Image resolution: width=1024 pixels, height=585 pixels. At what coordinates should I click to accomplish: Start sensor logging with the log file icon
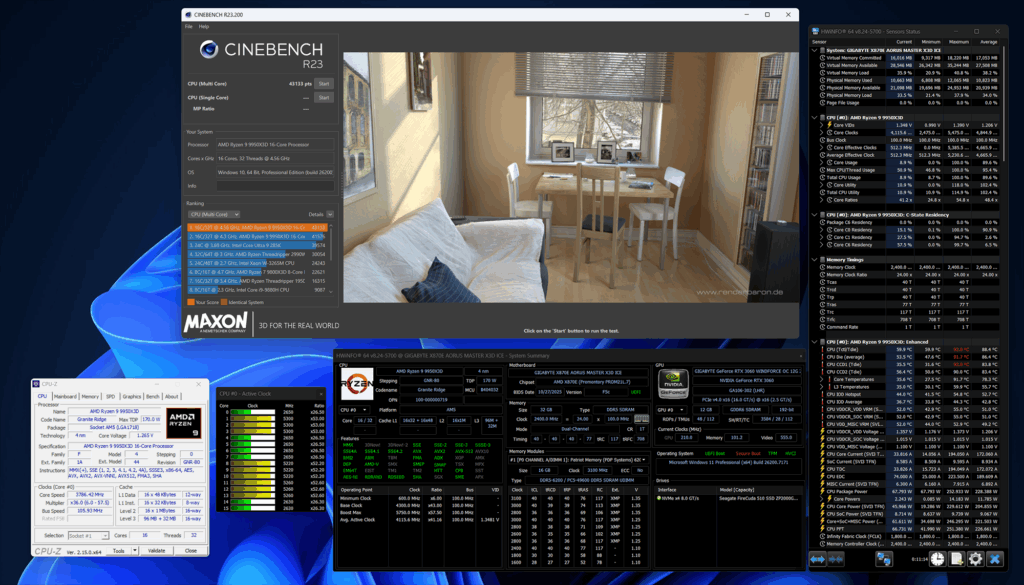coord(955,558)
